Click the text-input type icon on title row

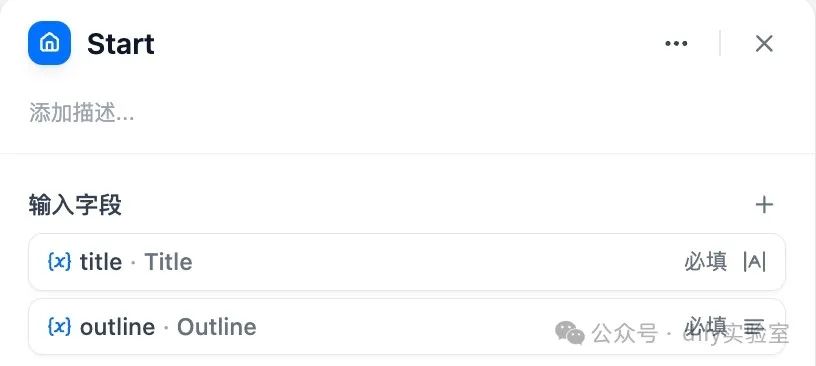point(754,261)
